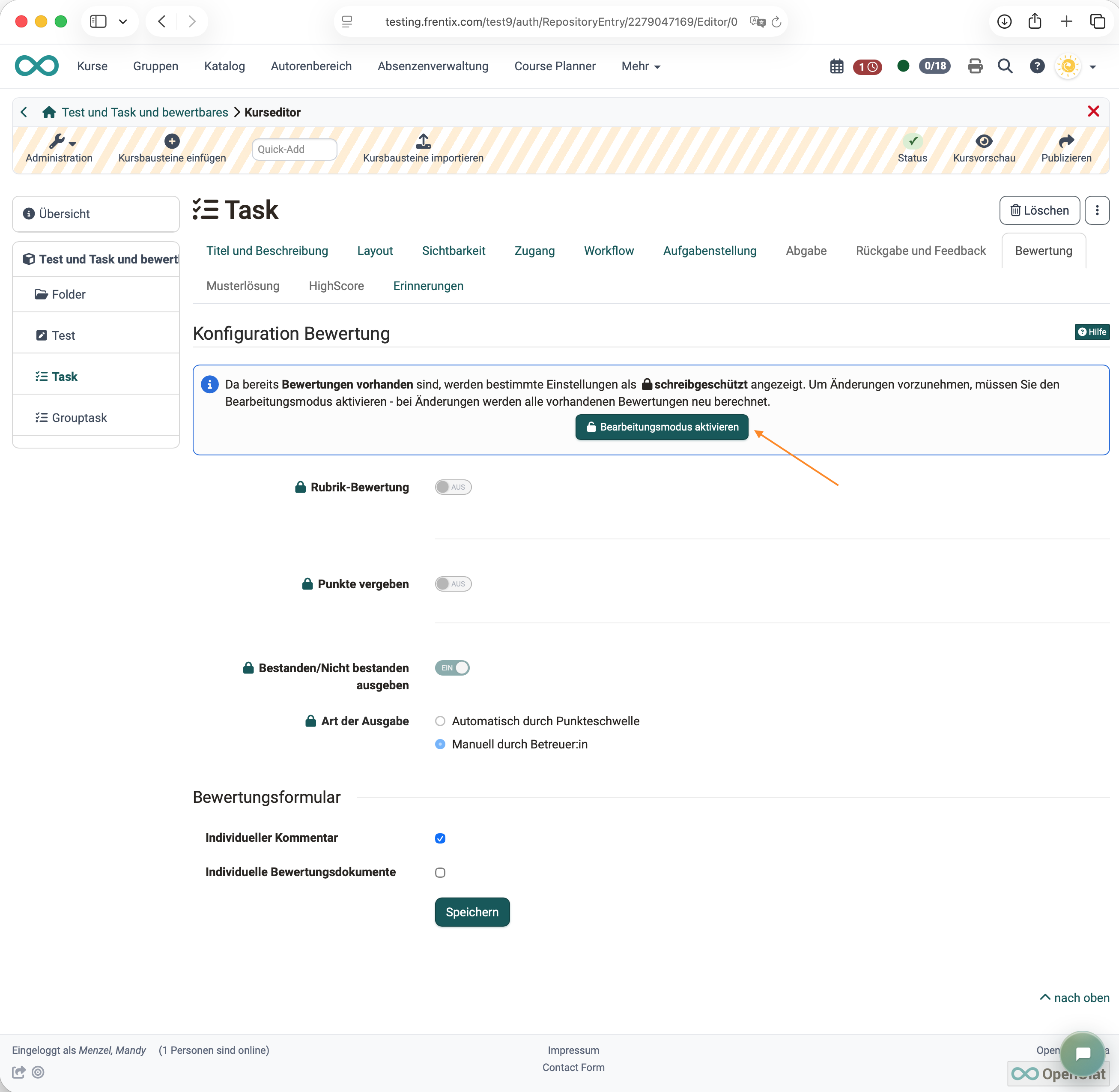Screen dimensions: 1119x1092
Task: Open user avatar dropdown arrow
Action: click(x=1092, y=67)
